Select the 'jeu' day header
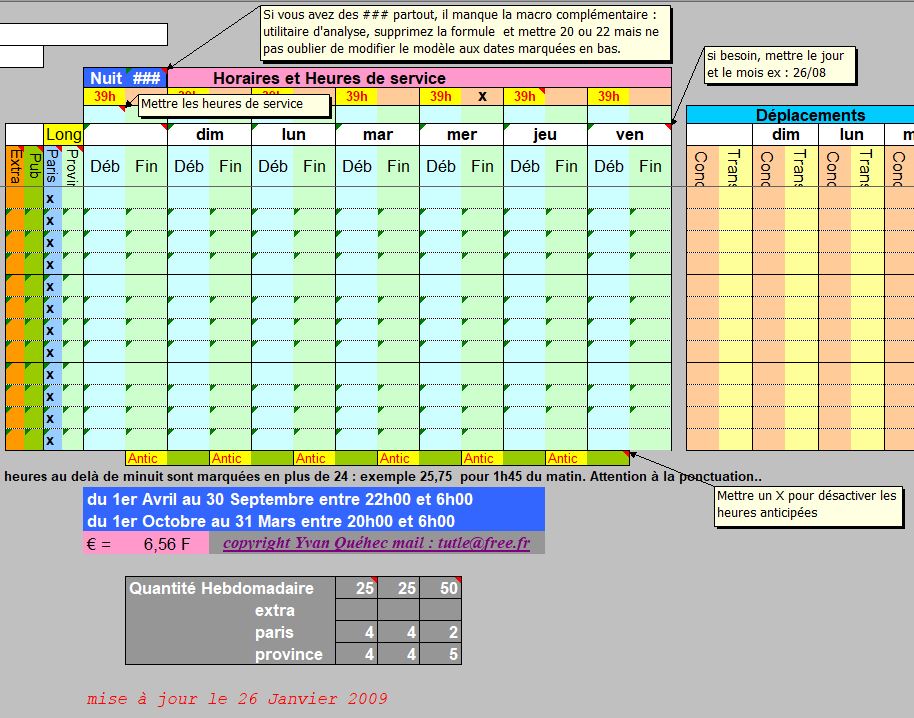The width and height of the screenshot is (914, 718). pyautogui.click(x=545, y=135)
